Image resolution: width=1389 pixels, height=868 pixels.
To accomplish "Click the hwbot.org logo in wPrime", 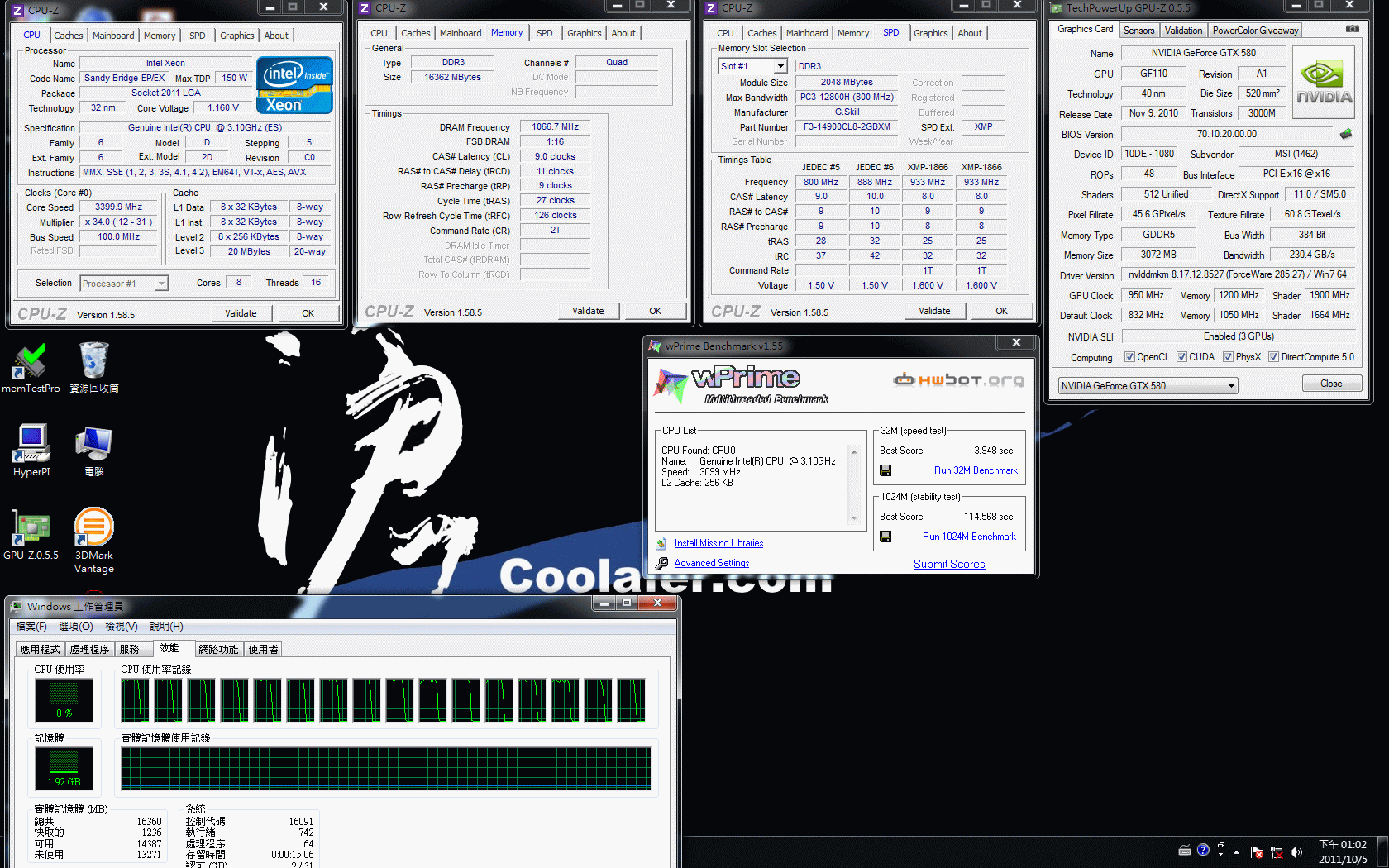I will (x=959, y=379).
